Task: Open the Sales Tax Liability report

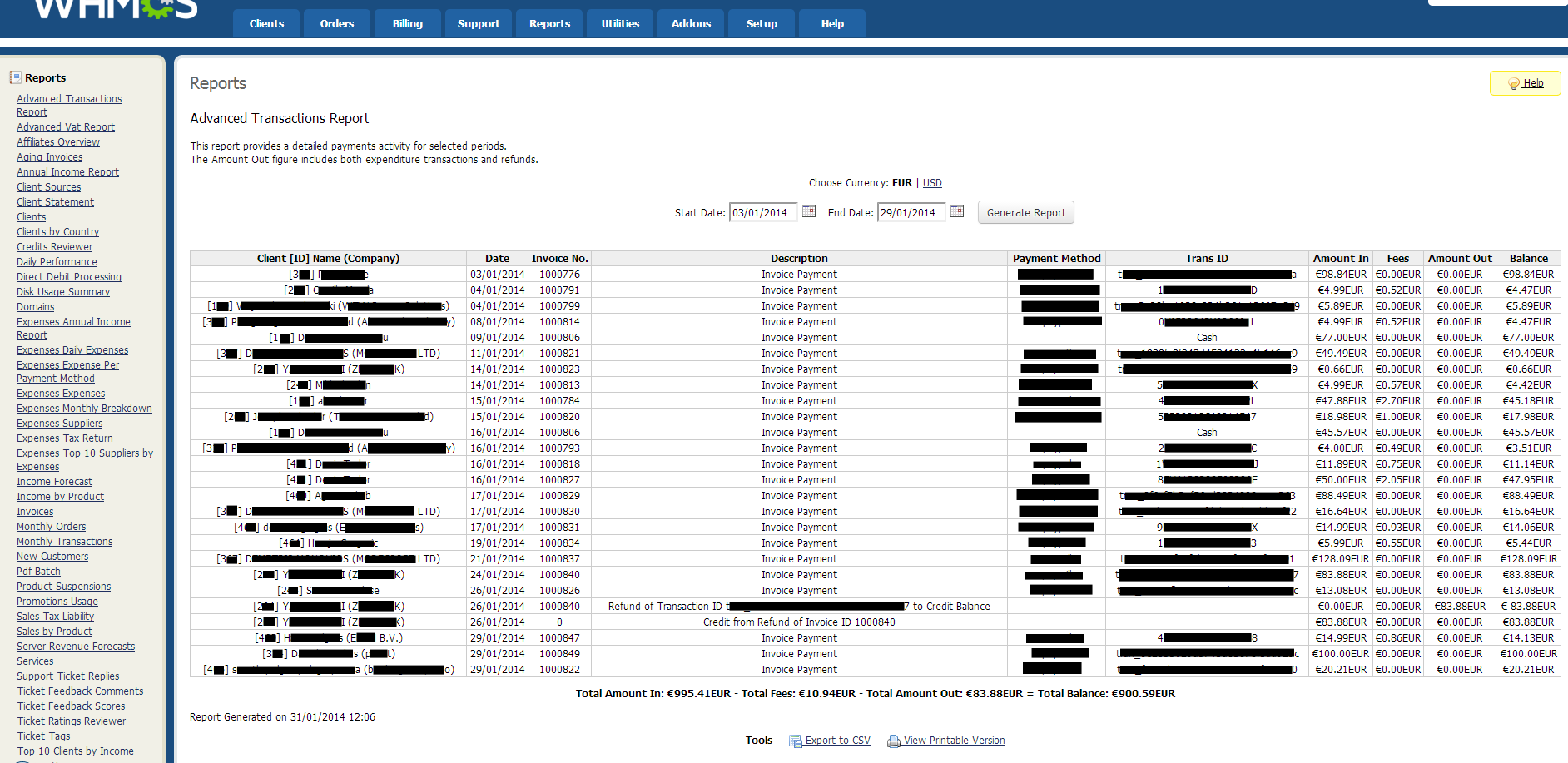Action: [55, 617]
